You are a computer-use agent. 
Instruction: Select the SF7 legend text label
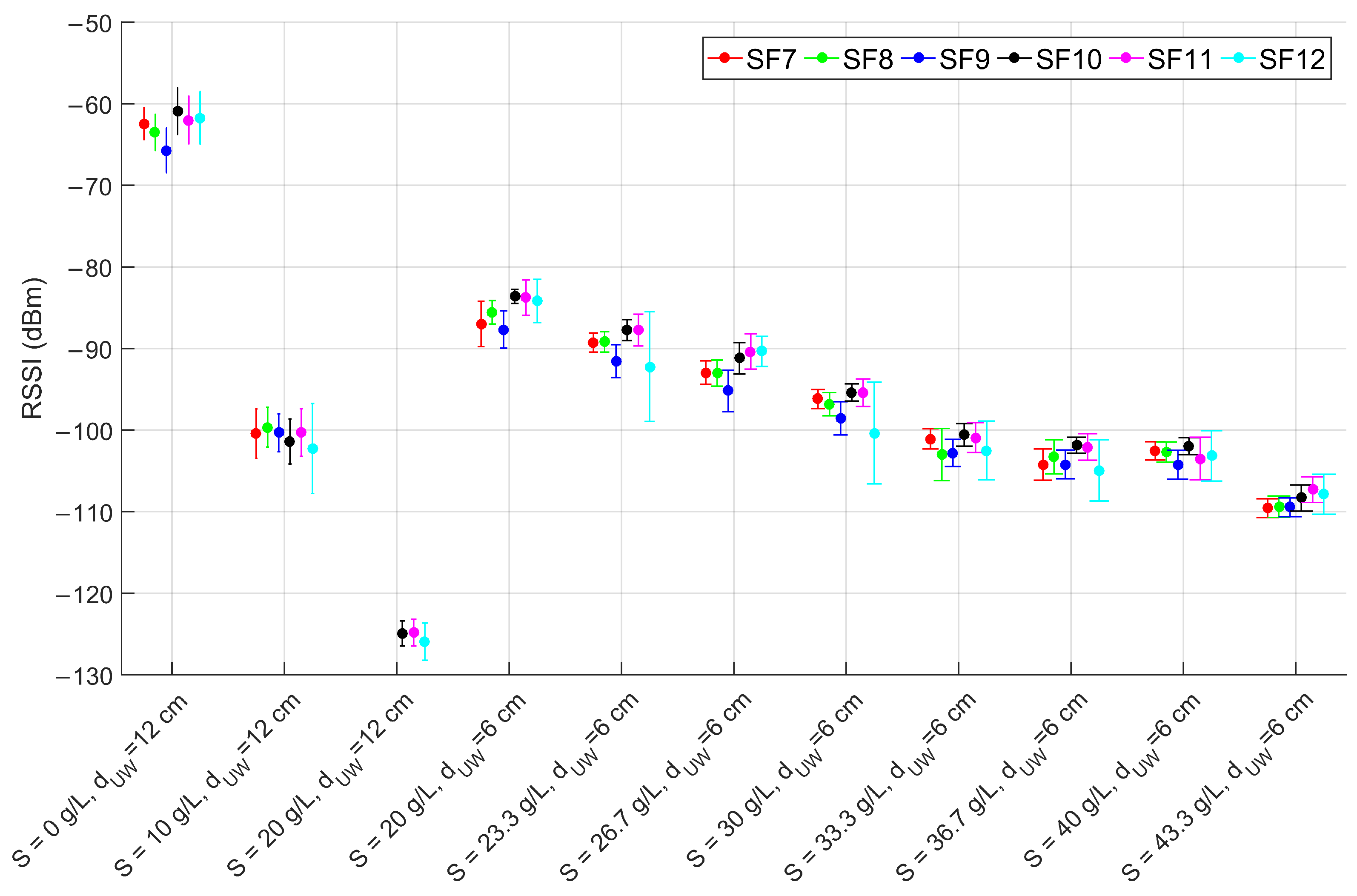pyautogui.click(x=771, y=60)
